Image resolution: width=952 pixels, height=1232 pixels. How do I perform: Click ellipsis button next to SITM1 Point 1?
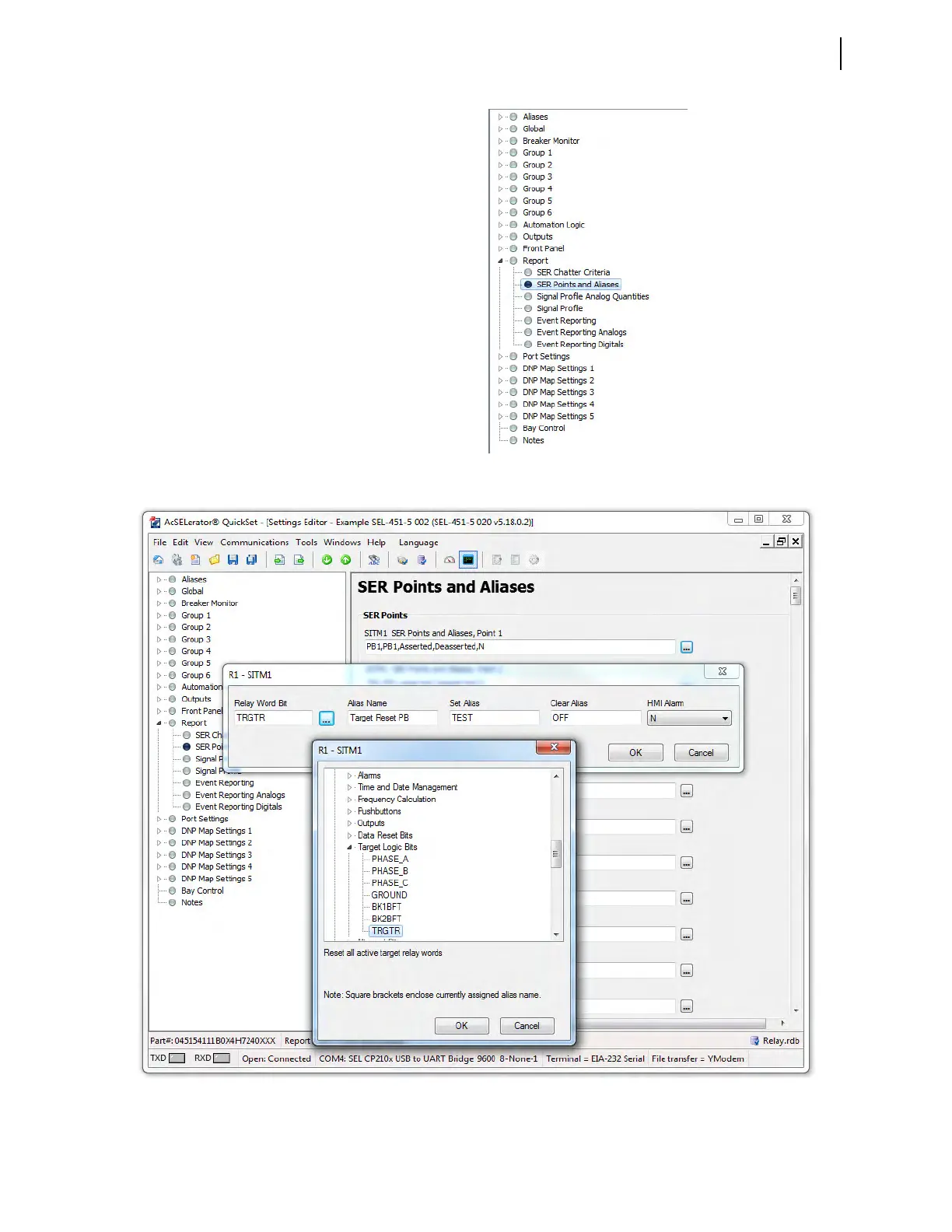pos(687,647)
